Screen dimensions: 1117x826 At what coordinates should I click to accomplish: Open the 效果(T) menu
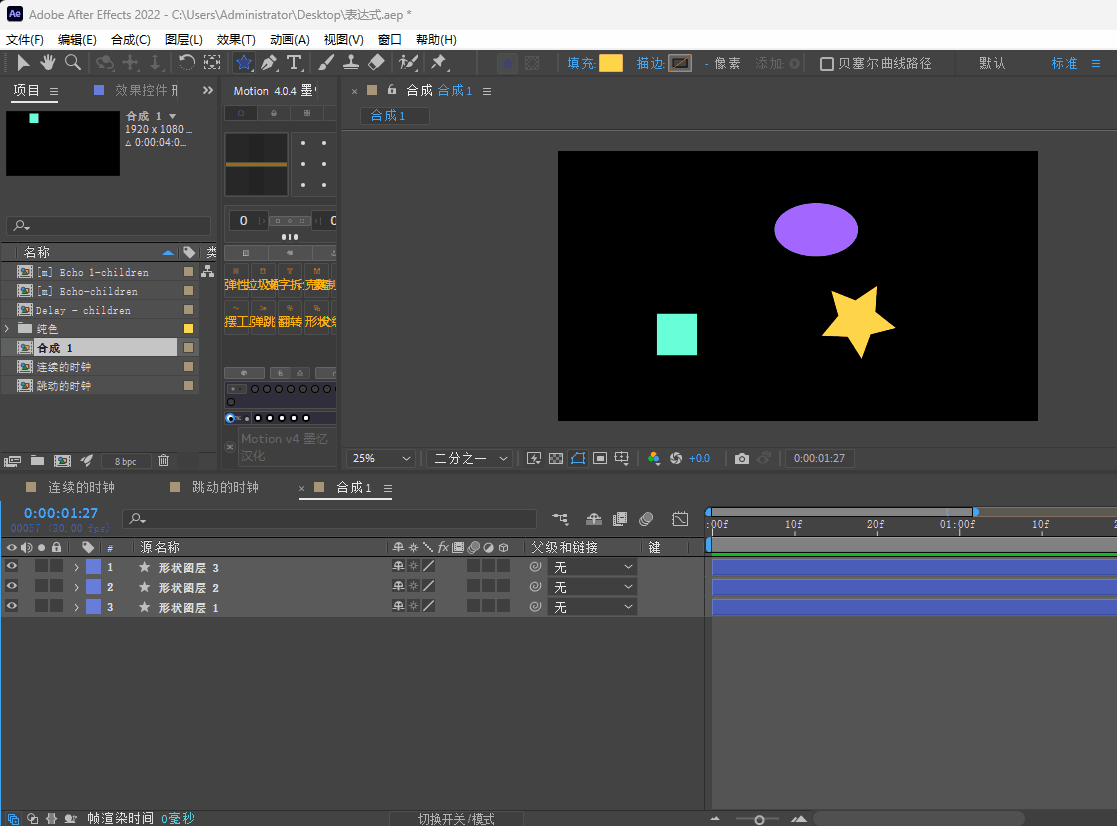click(236, 40)
